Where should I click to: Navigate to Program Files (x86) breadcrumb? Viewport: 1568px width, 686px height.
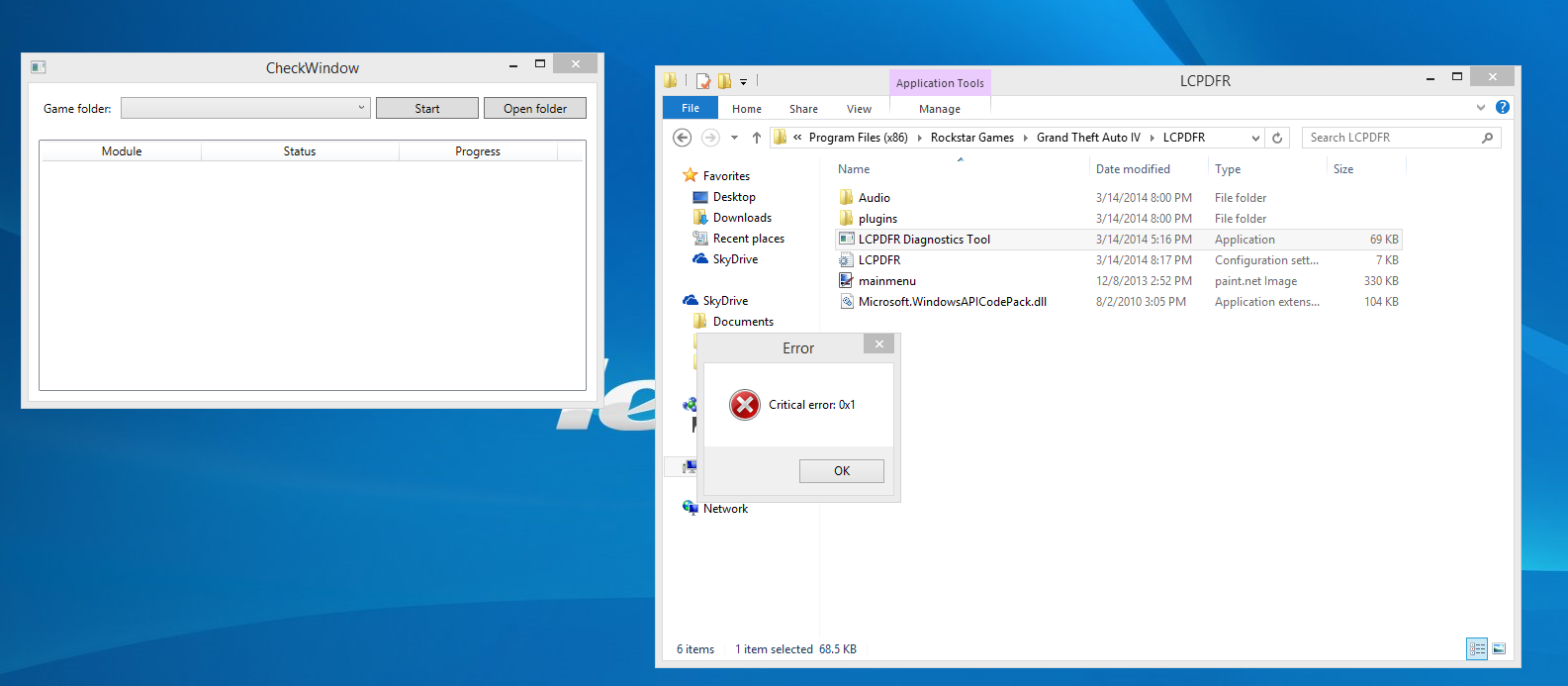[x=858, y=138]
